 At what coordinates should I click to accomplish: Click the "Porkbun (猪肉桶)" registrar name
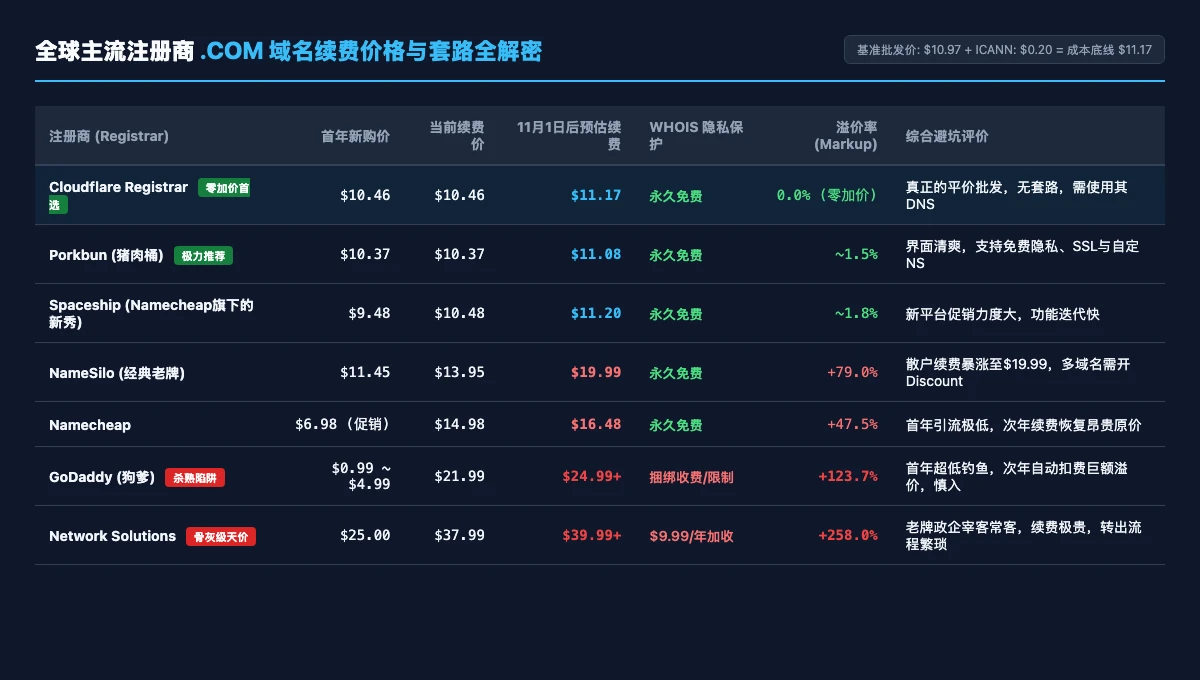107,255
